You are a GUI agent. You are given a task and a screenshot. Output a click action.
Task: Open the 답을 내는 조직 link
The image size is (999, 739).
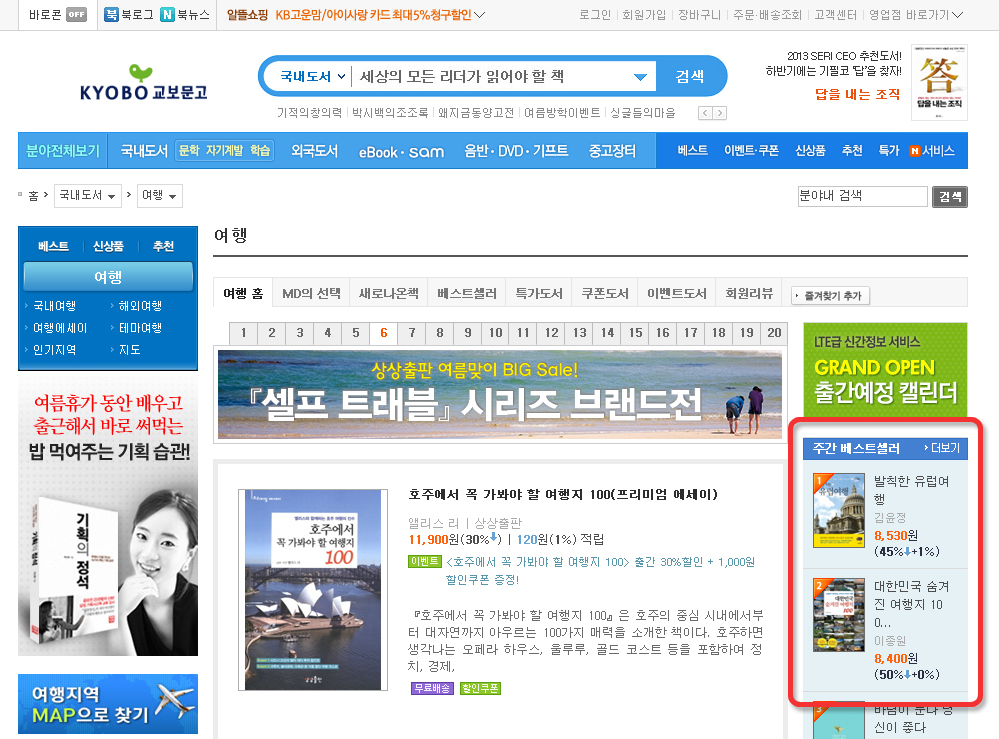858,94
